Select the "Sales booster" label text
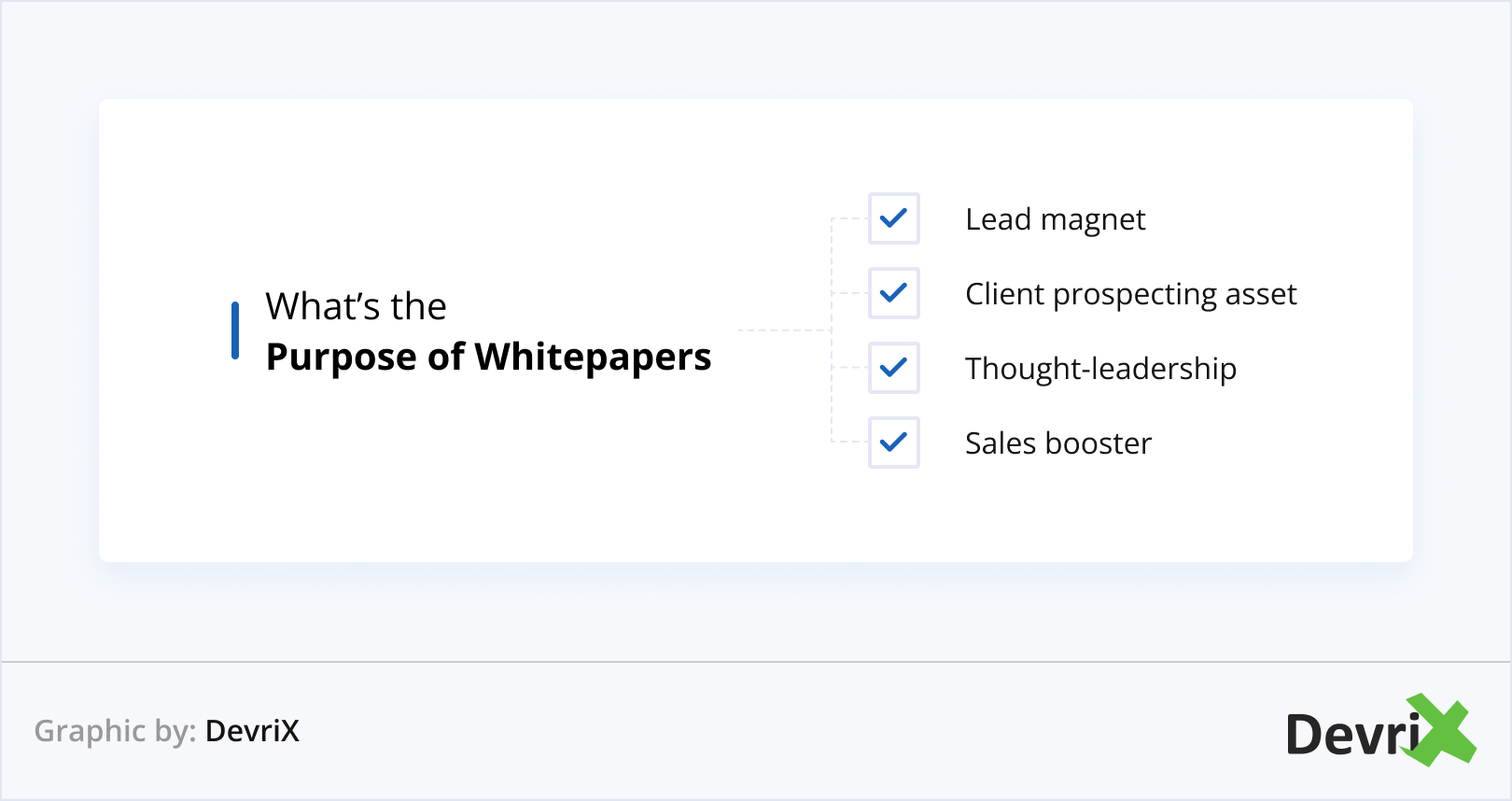Screen dimensions: 1512x801 pyautogui.click(x=1058, y=443)
